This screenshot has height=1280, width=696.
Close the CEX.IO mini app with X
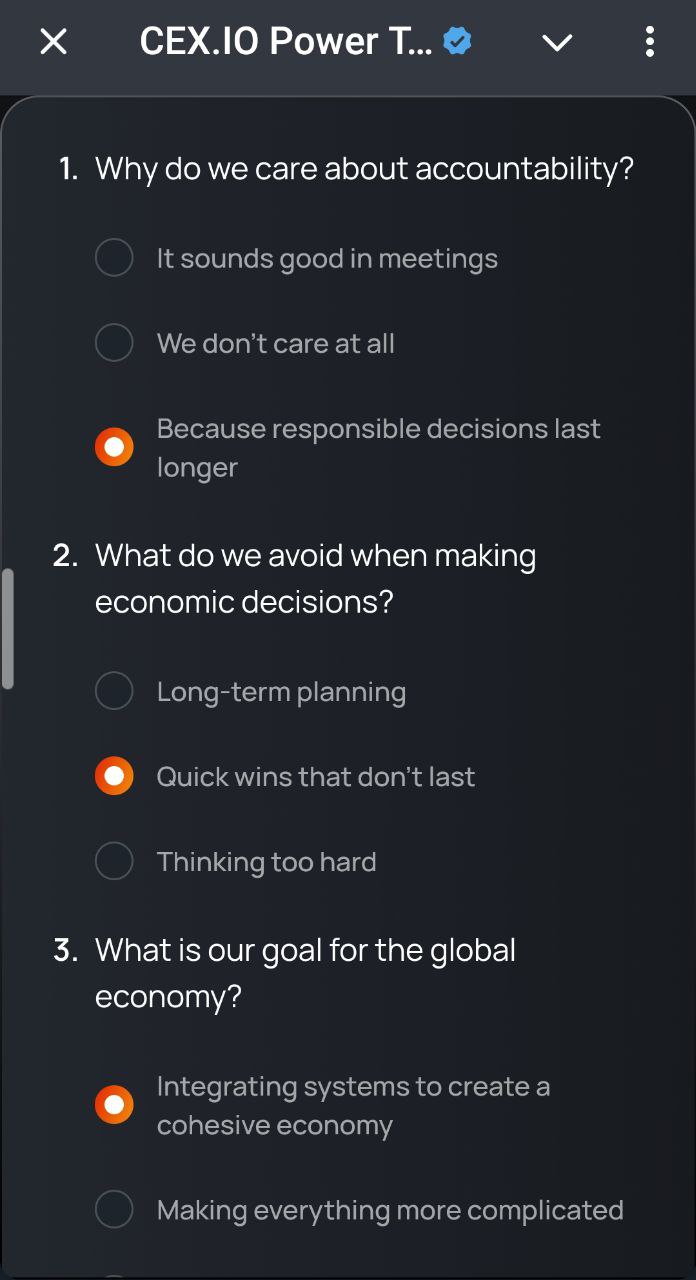(x=53, y=42)
